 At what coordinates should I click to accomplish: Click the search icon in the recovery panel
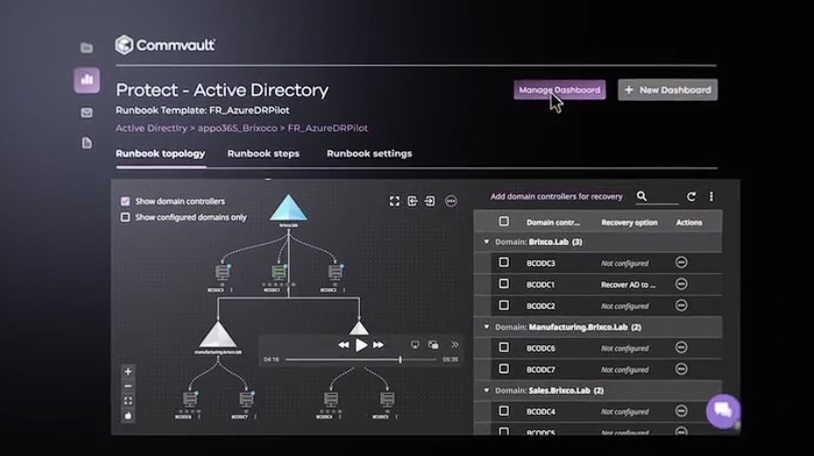coord(642,196)
